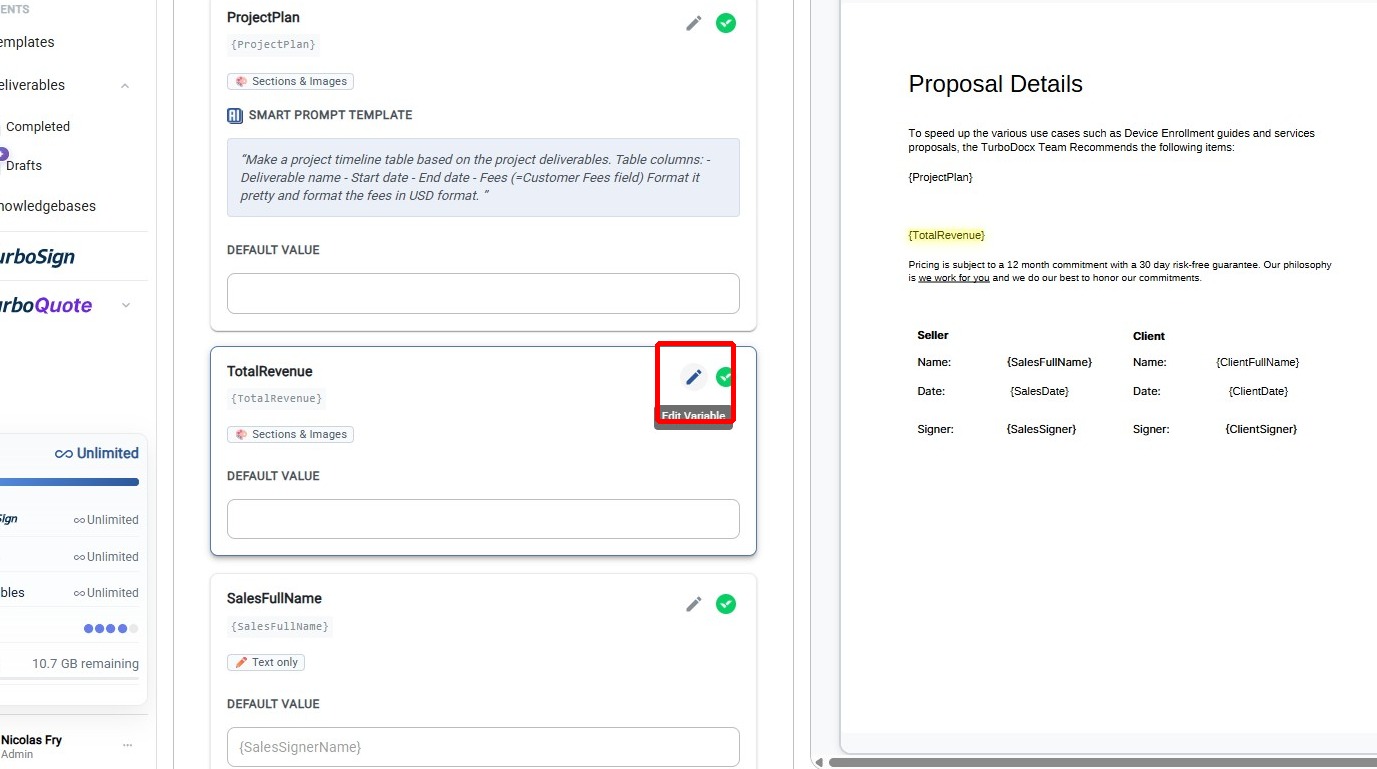Click the ProjectPlan edit pencil icon

pyautogui.click(x=693, y=23)
